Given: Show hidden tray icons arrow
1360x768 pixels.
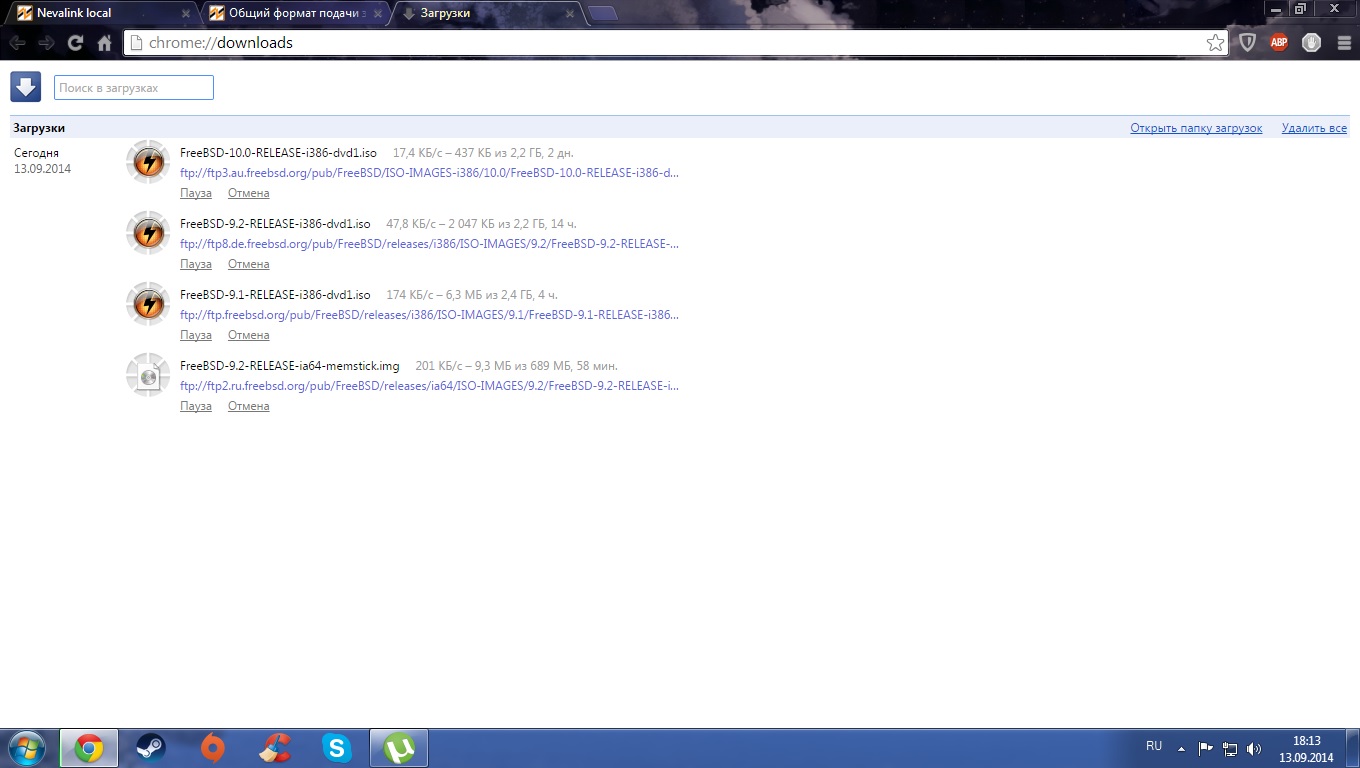Looking at the screenshot, I should (1182, 748).
